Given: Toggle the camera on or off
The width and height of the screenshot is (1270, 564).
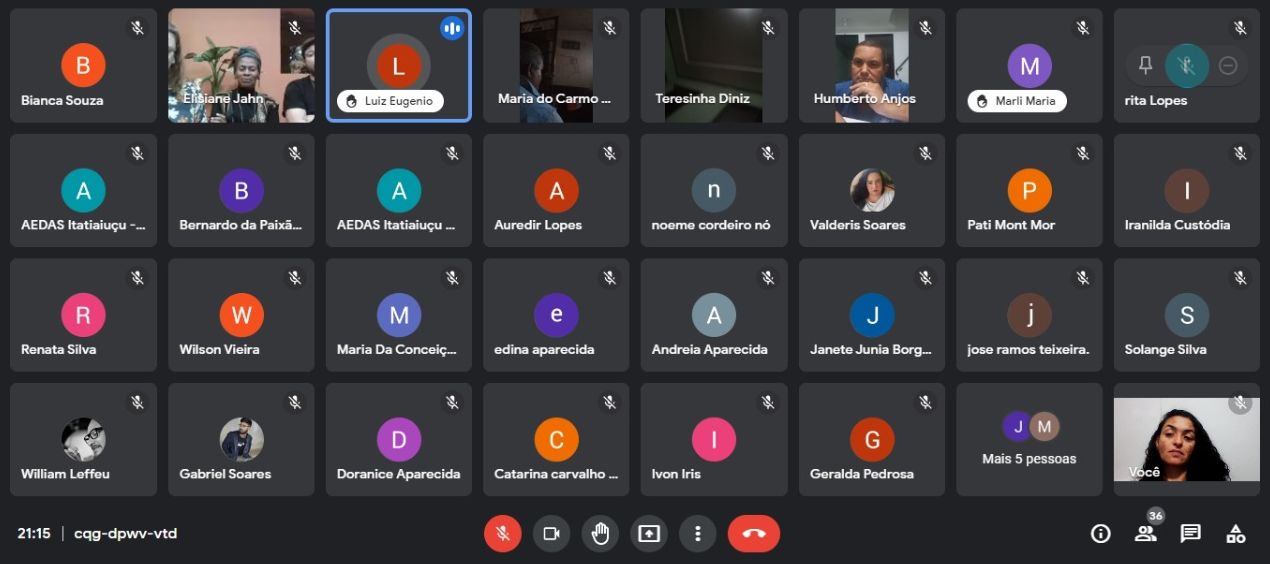Looking at the screenshot, I should (x=551, y=533).
